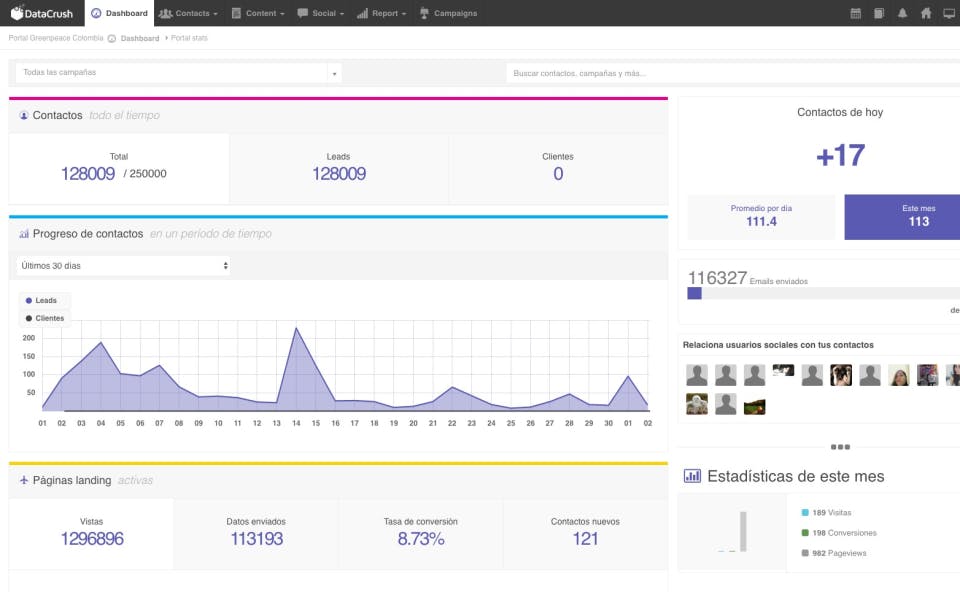The width and height of the screenshot is (960, 592).
Task: Expand the Report dropdown menu
Action: 381,13
